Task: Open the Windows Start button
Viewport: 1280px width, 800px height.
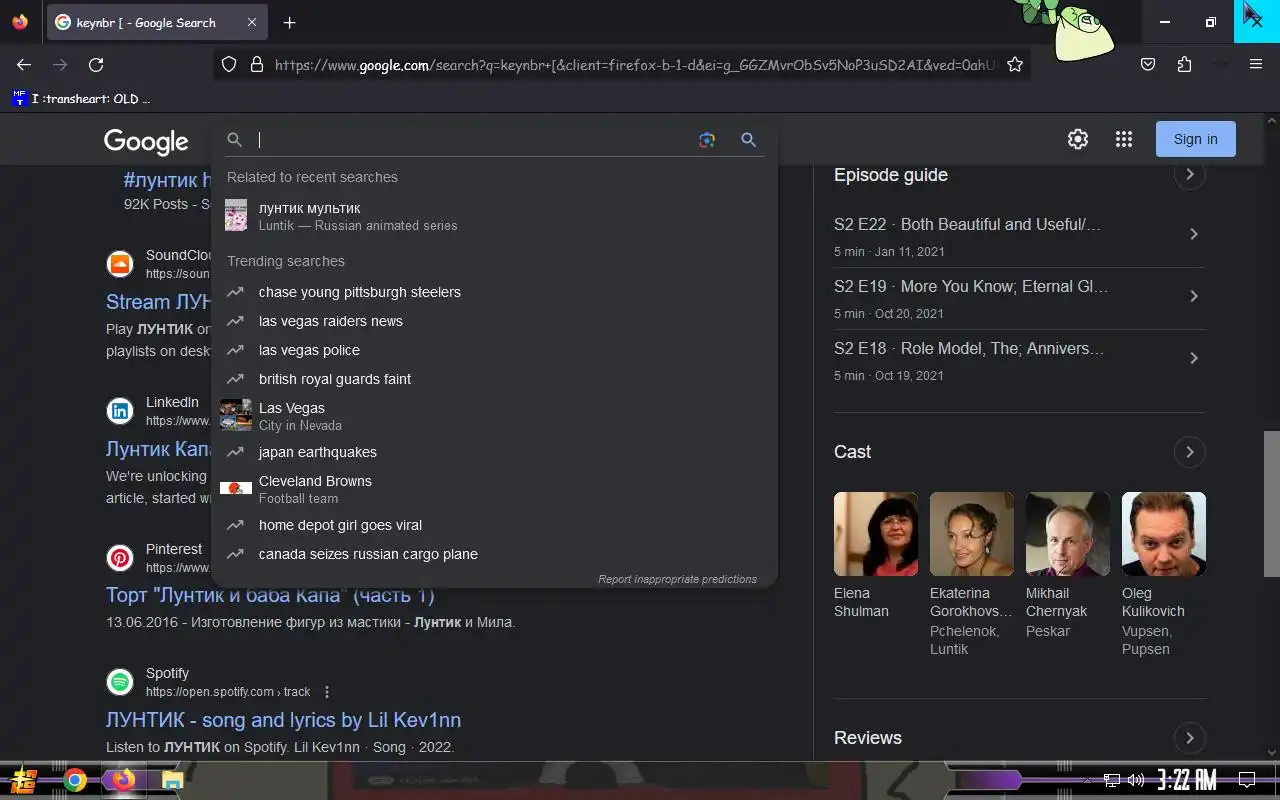Action: (24, 780)
